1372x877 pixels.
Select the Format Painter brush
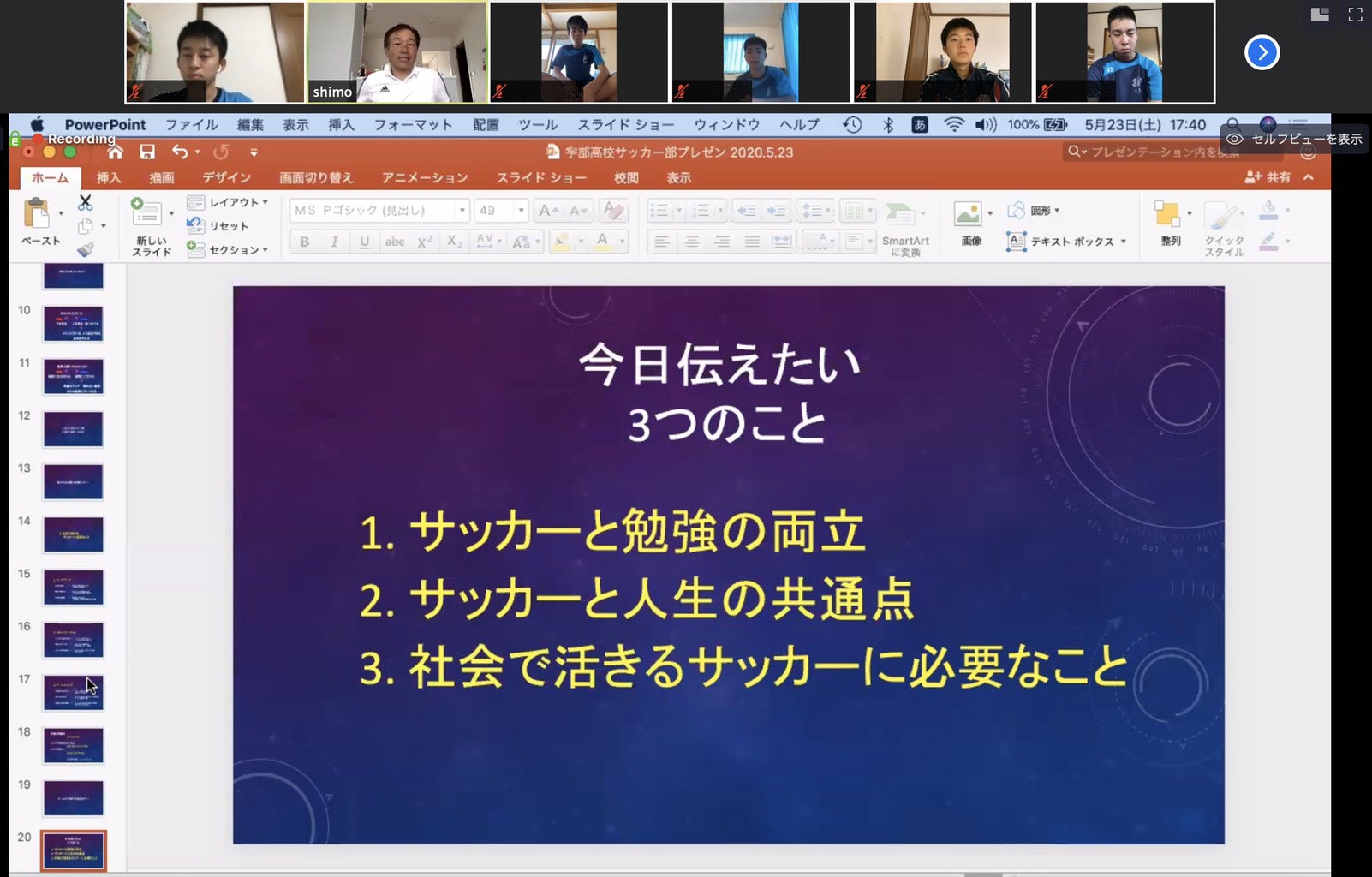coord(85,250)
